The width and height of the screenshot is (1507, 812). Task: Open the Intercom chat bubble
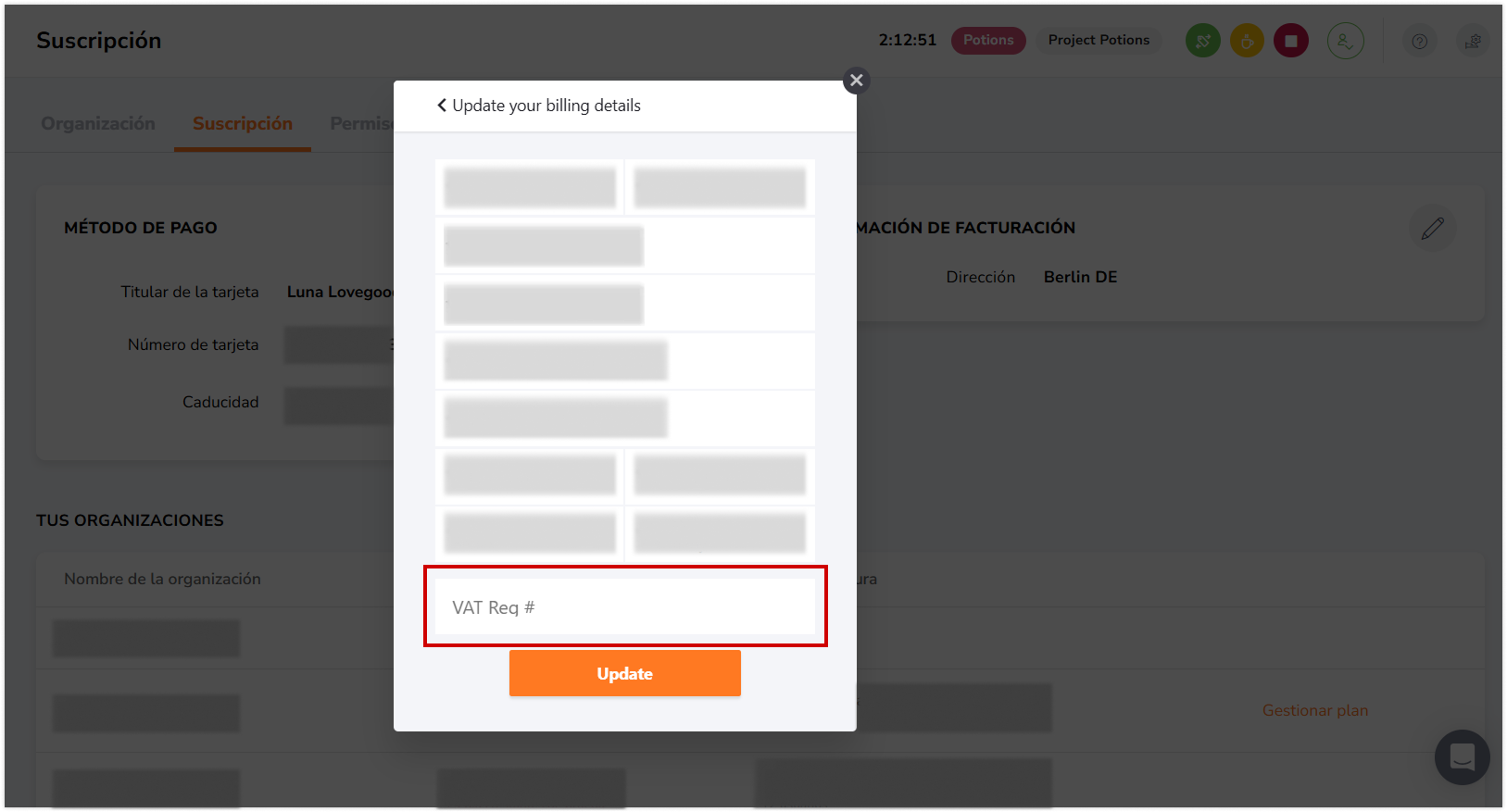point(1462,756)
